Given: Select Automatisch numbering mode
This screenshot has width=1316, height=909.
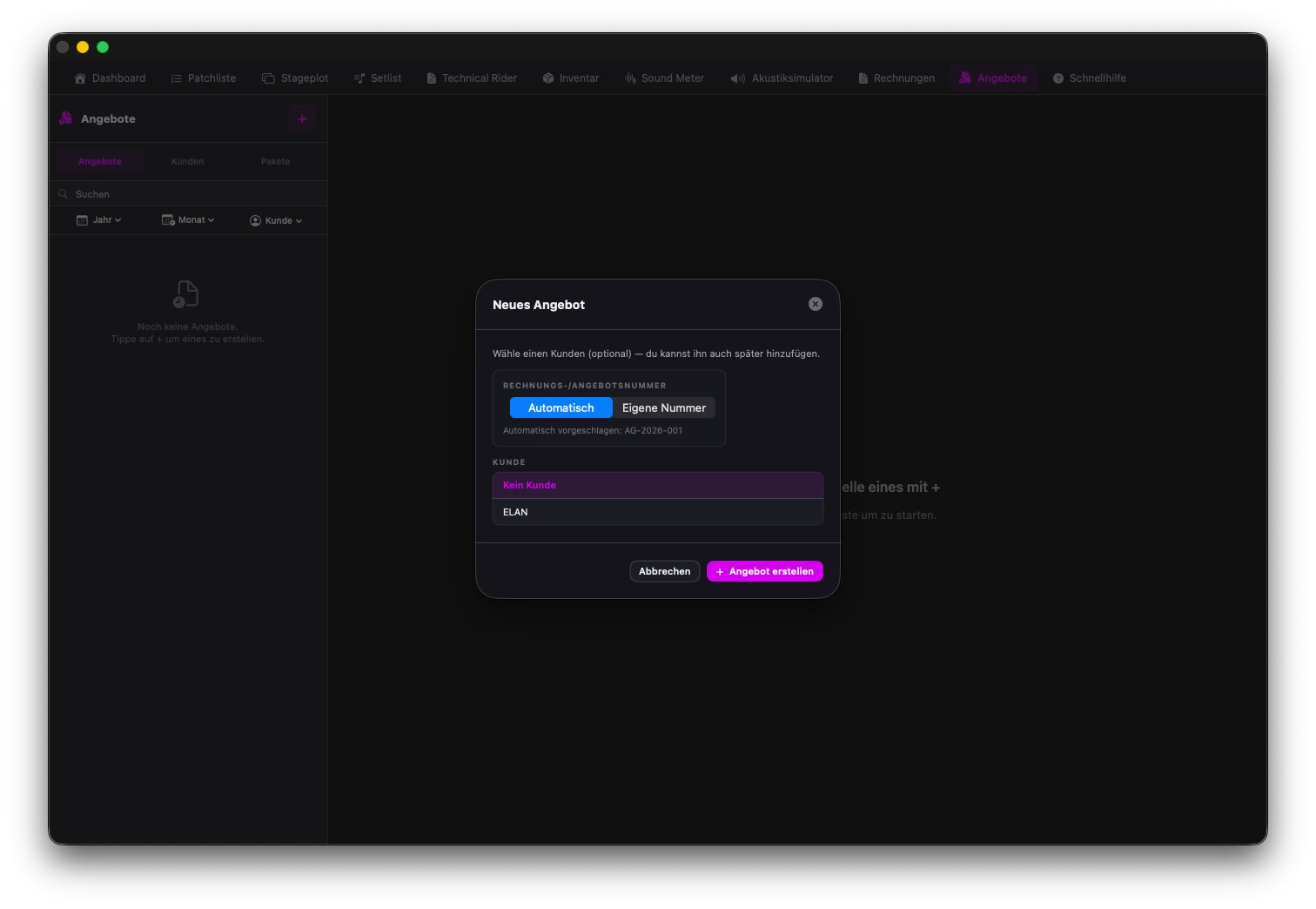Looking at the screenshot, I should point(561,407).
